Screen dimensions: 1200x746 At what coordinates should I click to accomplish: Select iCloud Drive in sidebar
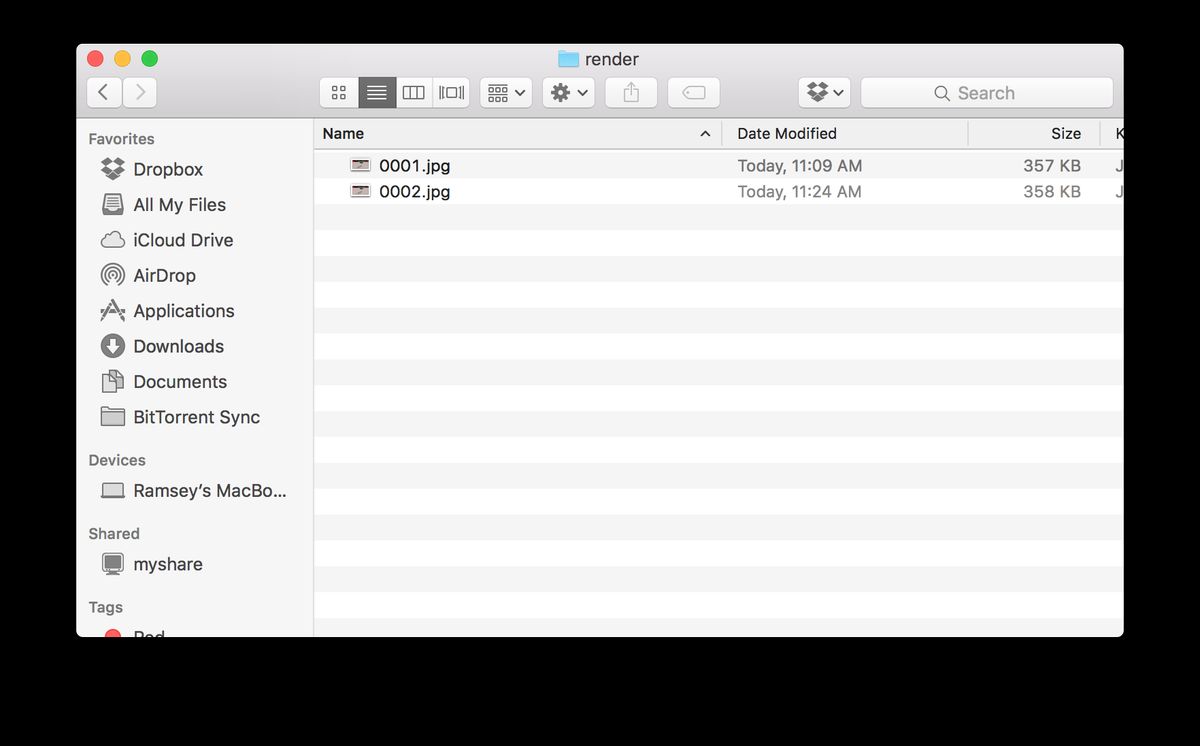pos(182,241)
